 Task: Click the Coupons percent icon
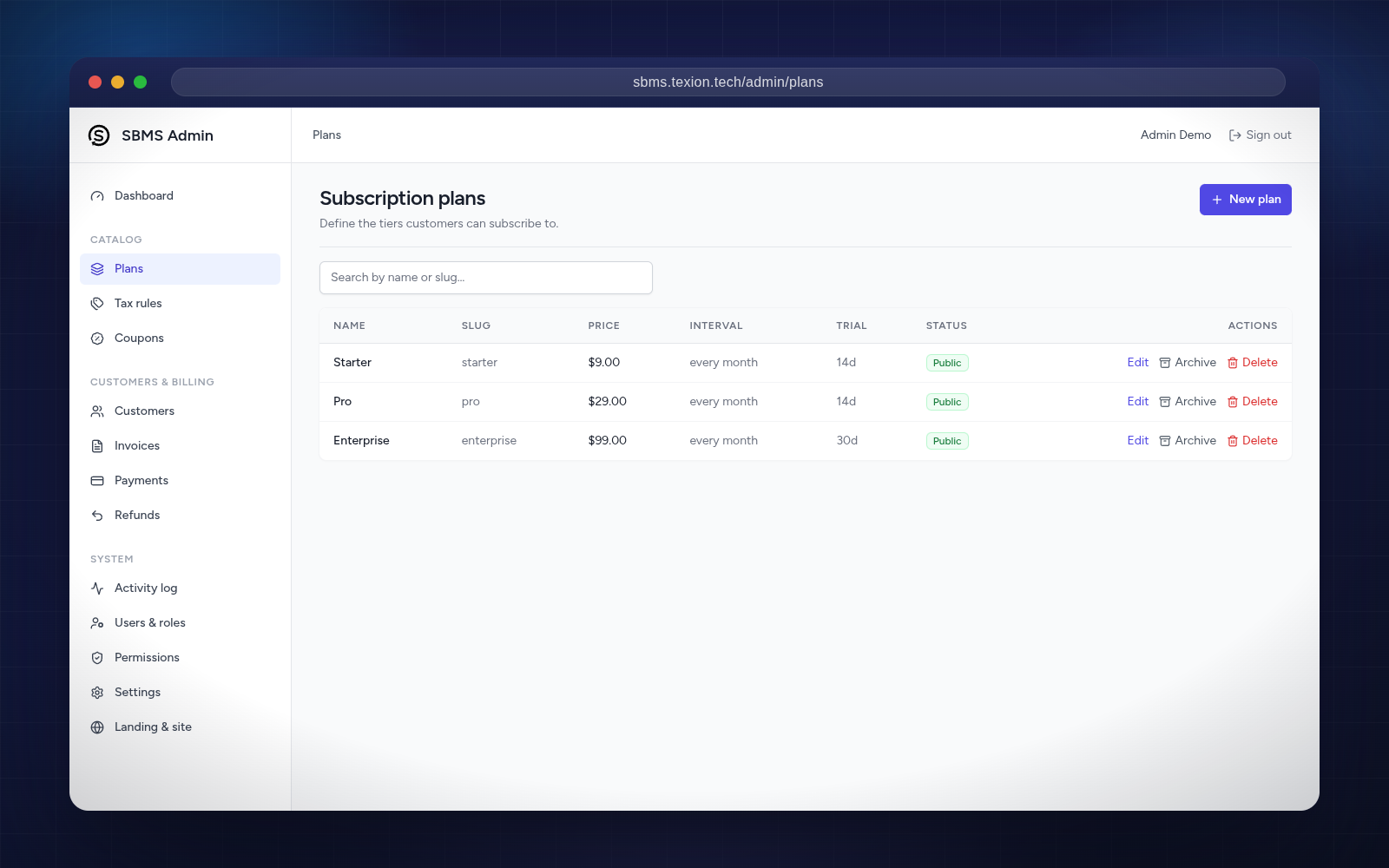(97, 339)
